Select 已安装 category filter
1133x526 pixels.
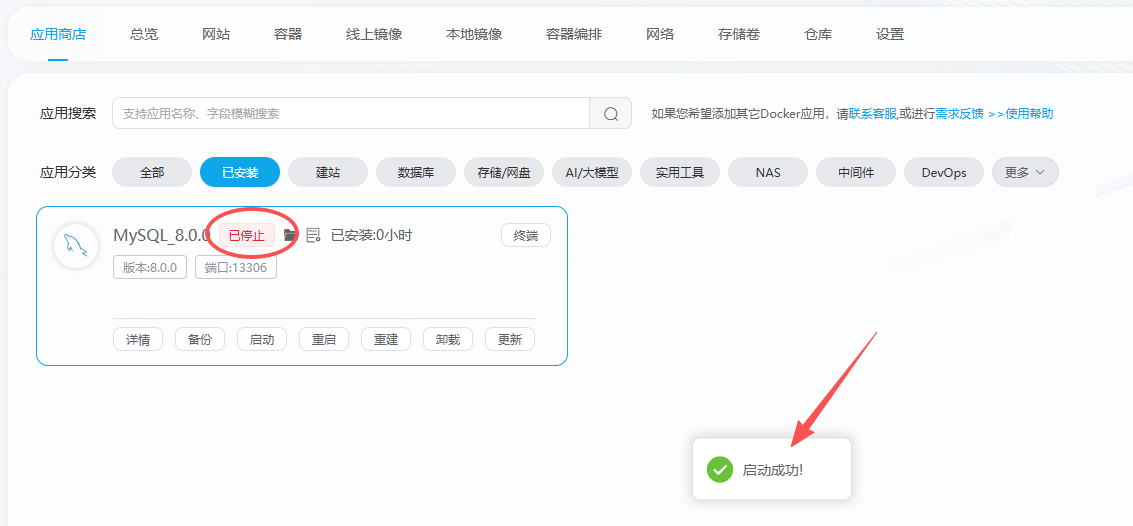(240, 172)
